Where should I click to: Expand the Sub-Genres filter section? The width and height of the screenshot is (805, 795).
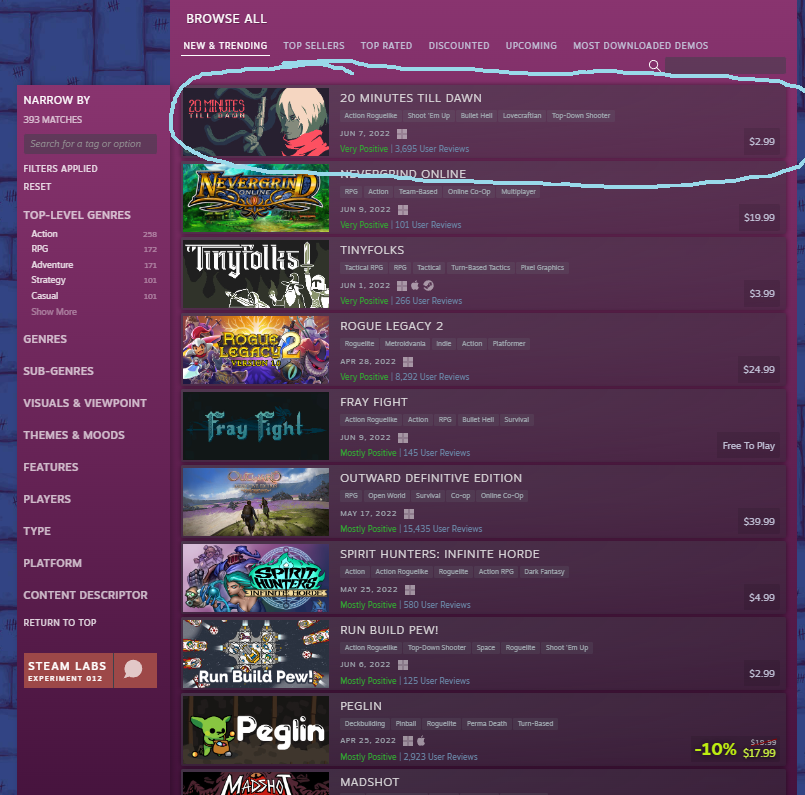[x=59, y=371]
